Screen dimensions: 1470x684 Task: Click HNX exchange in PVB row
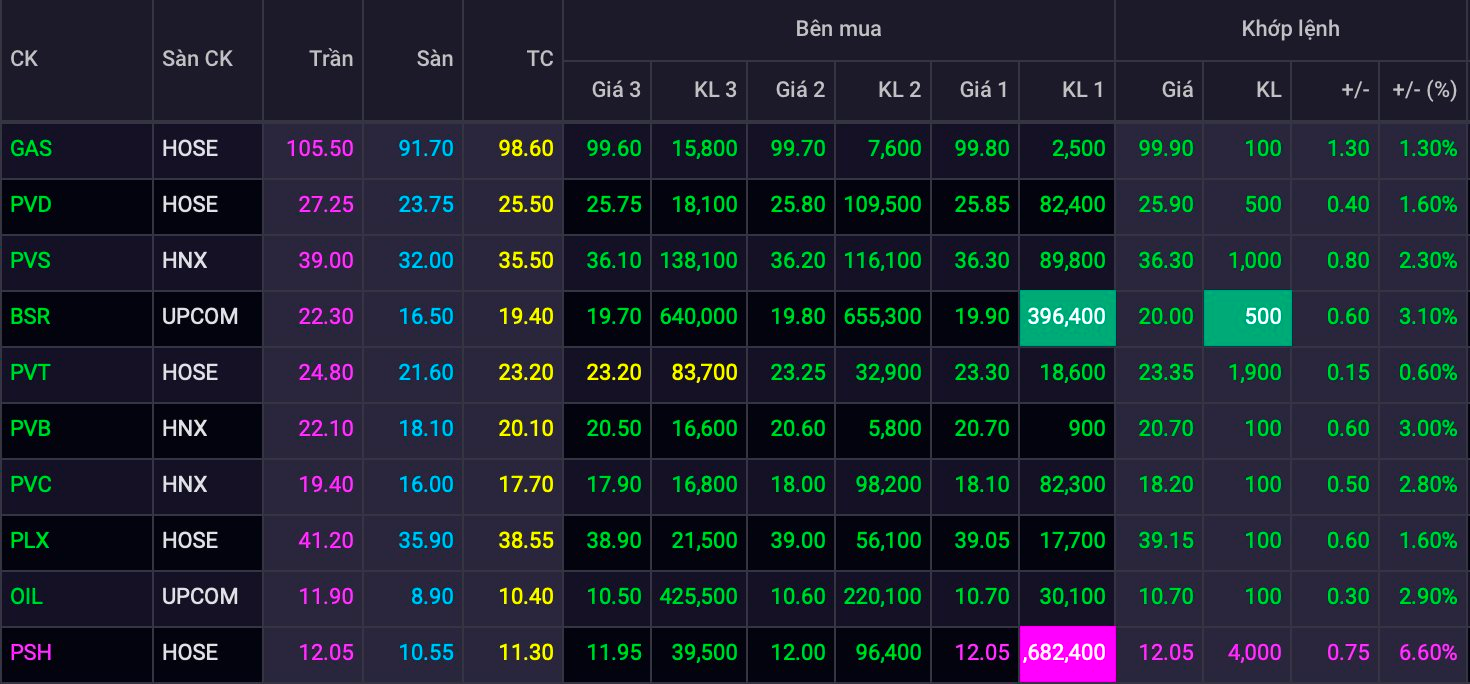click(x=185, y=428)
